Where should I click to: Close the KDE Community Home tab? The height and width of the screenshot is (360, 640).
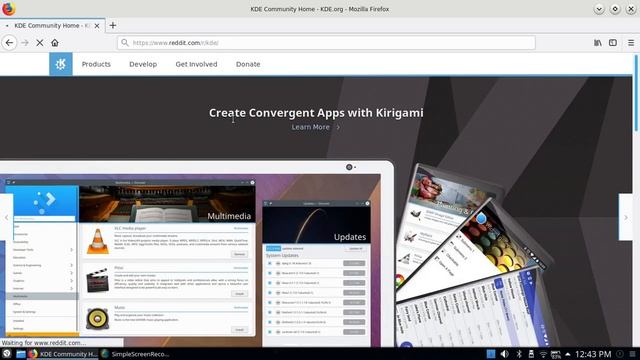(97, 26)
